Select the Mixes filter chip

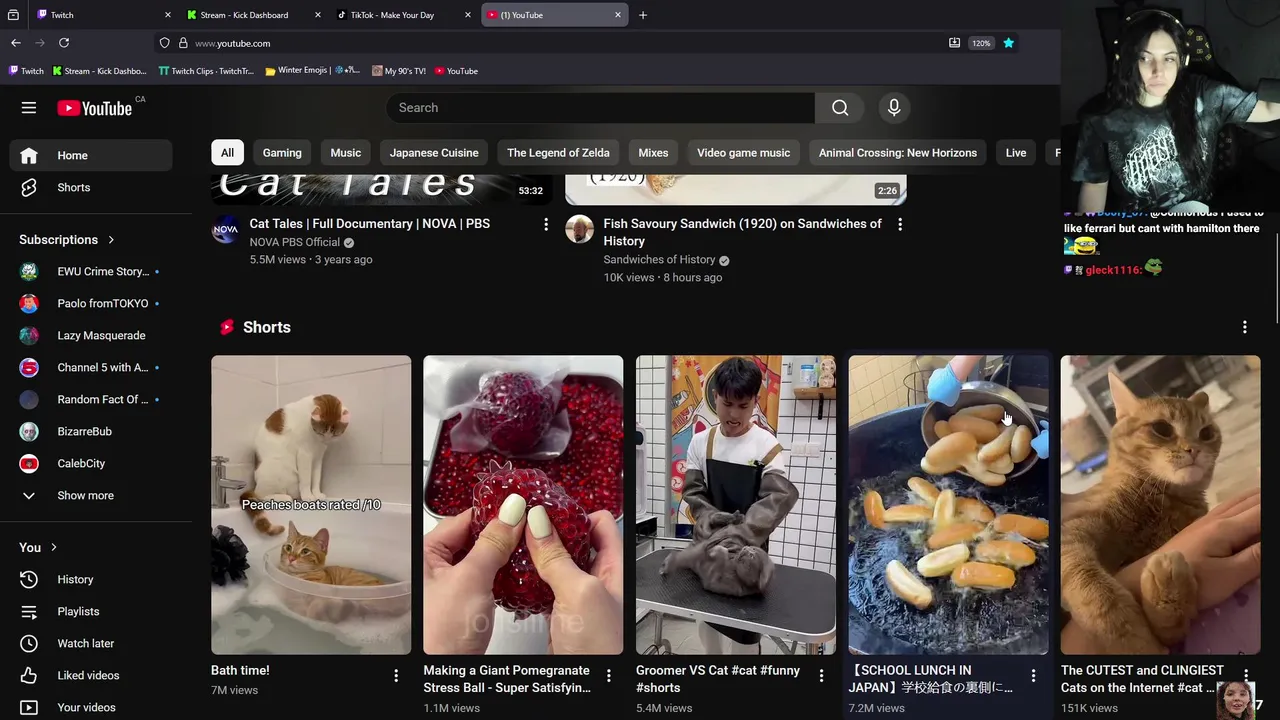[653, 153]
